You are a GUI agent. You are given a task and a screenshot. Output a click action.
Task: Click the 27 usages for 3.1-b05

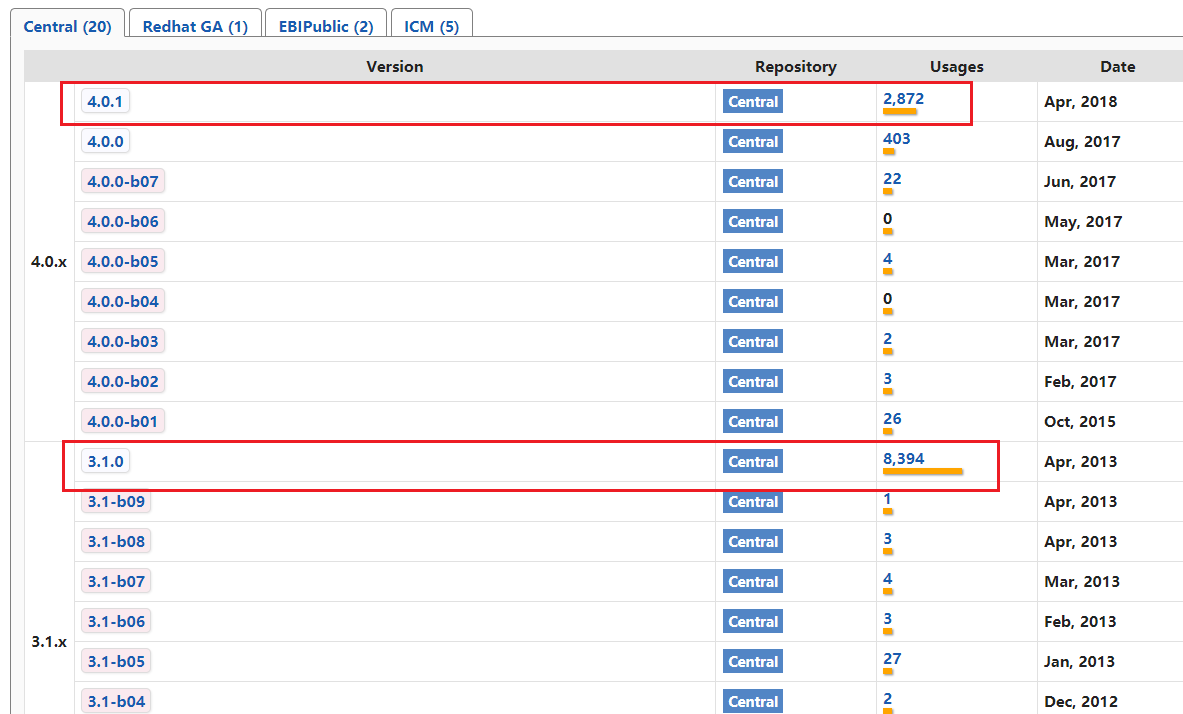(x=892, y=658)
